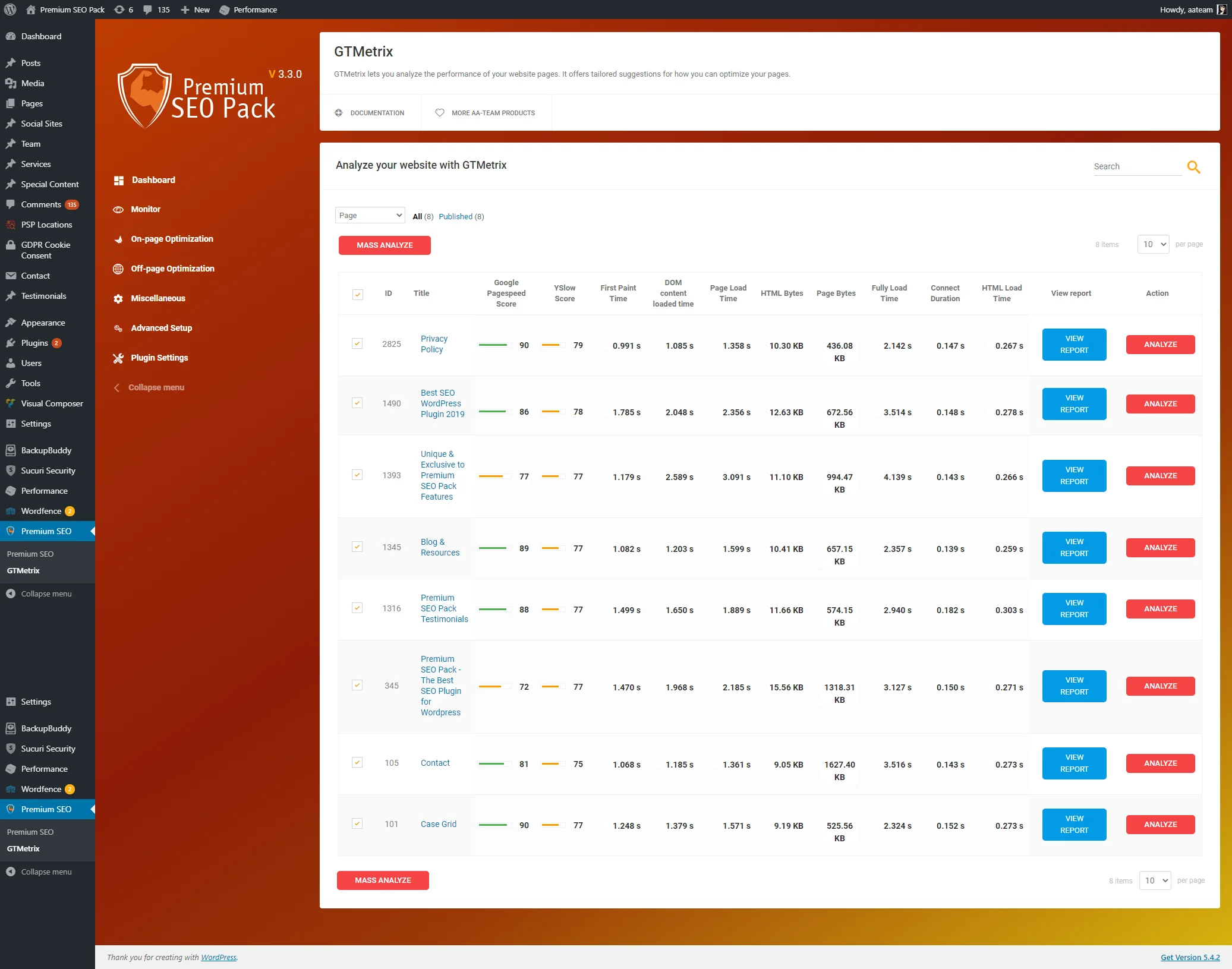Screen dimensions: 1232x969
Task: Click the Miscellaneous gear icon
Action: coord(118,298)
